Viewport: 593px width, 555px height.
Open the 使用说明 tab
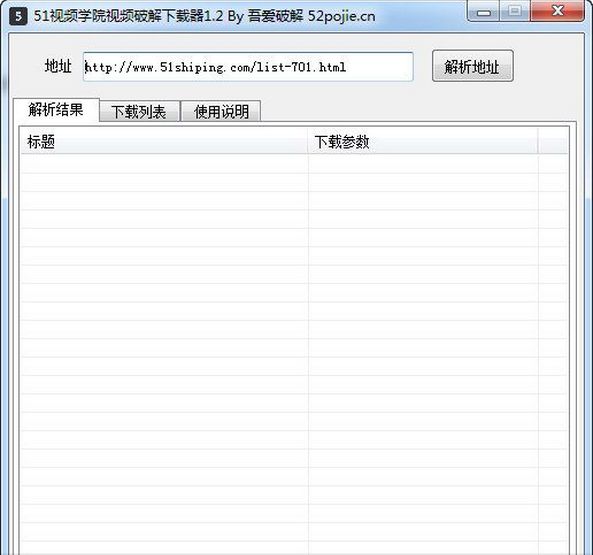coord(221,112)
